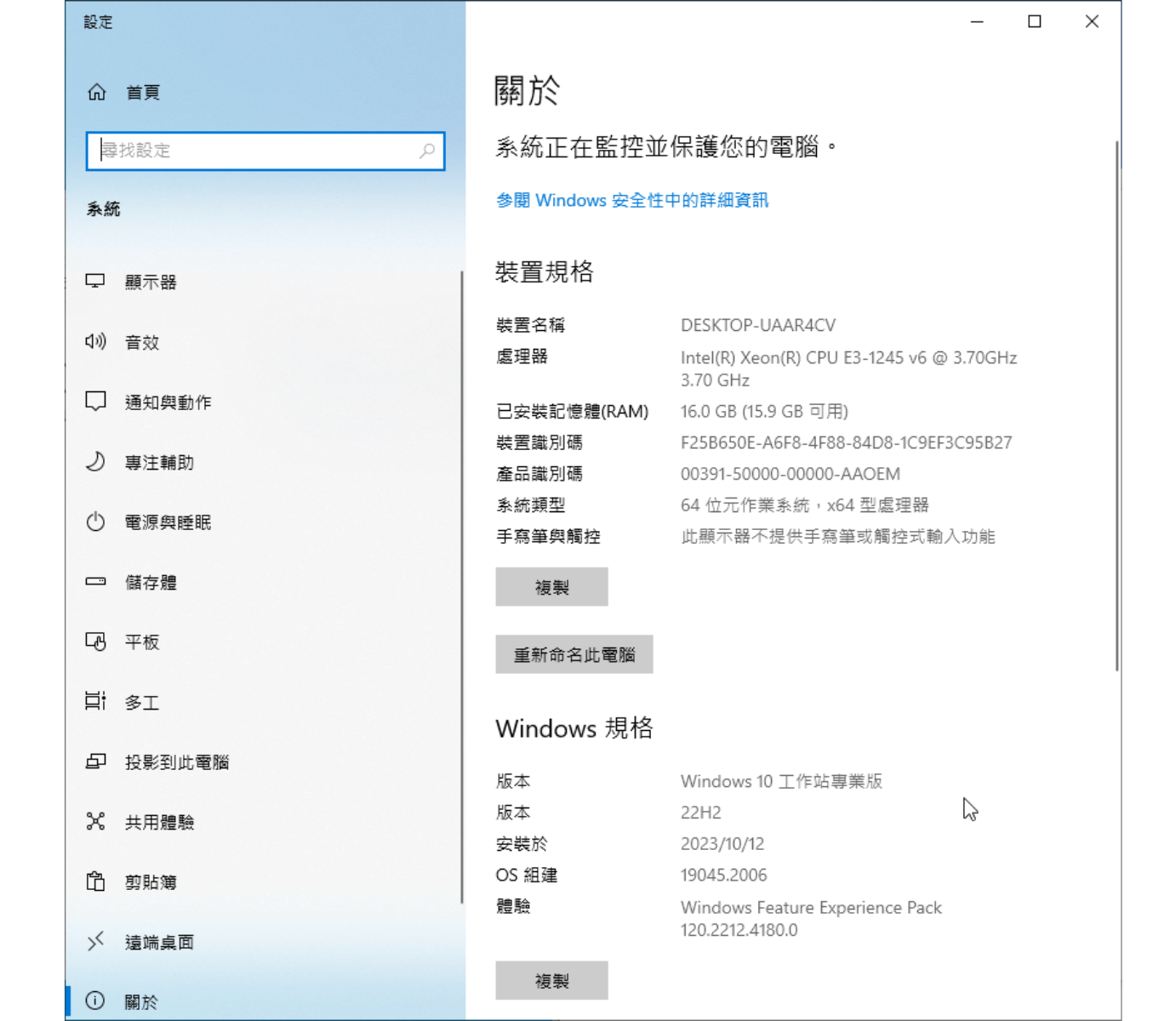Click the 16.0 GB RAM value
Viewport: 1176px width, 1021px height.
[x=764, y=412]
